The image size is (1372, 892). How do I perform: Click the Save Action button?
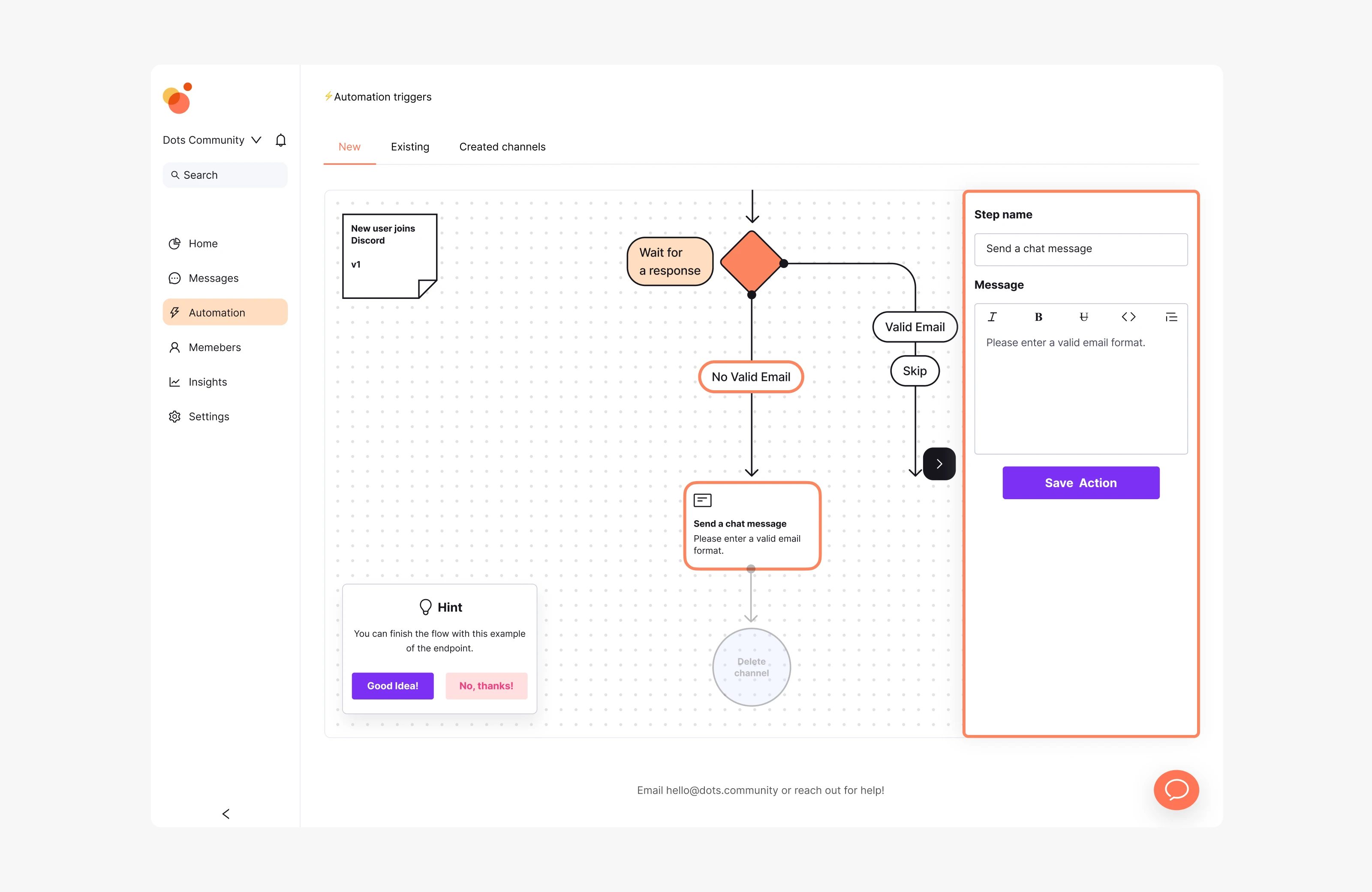click(1080, 482)
